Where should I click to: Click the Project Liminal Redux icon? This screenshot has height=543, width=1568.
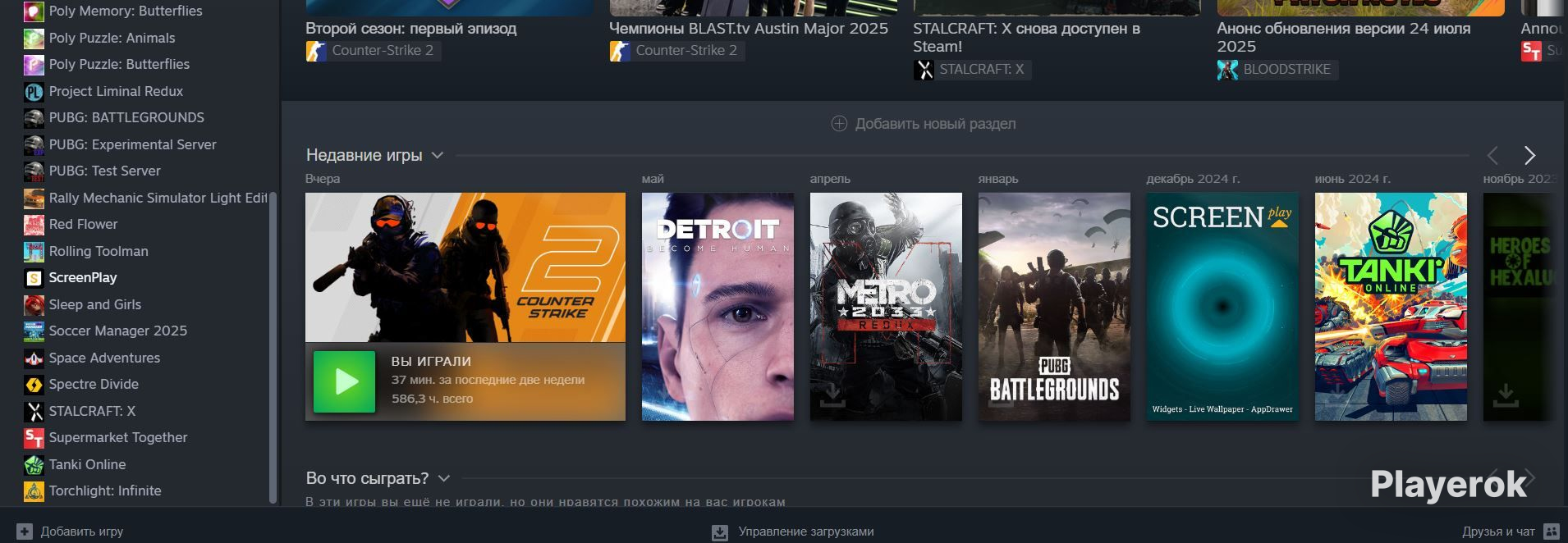tap(34, 91)
